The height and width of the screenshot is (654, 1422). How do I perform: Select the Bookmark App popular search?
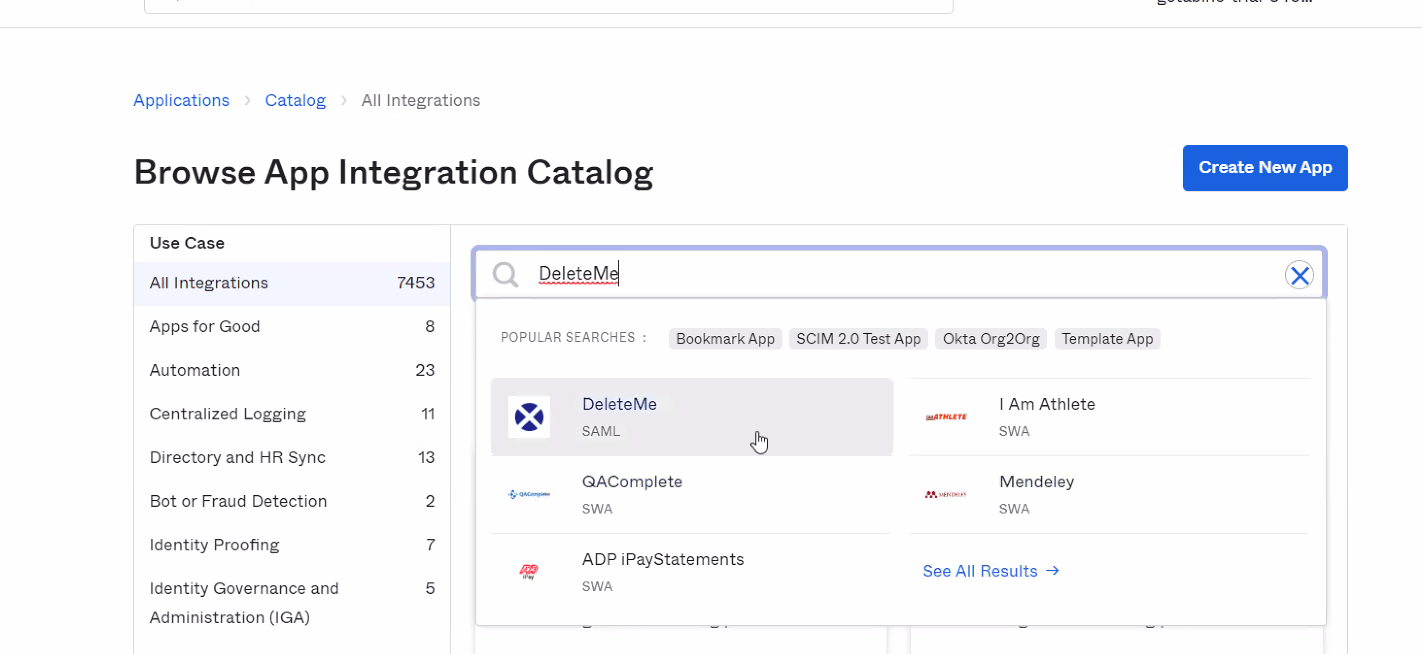[725, 339]
